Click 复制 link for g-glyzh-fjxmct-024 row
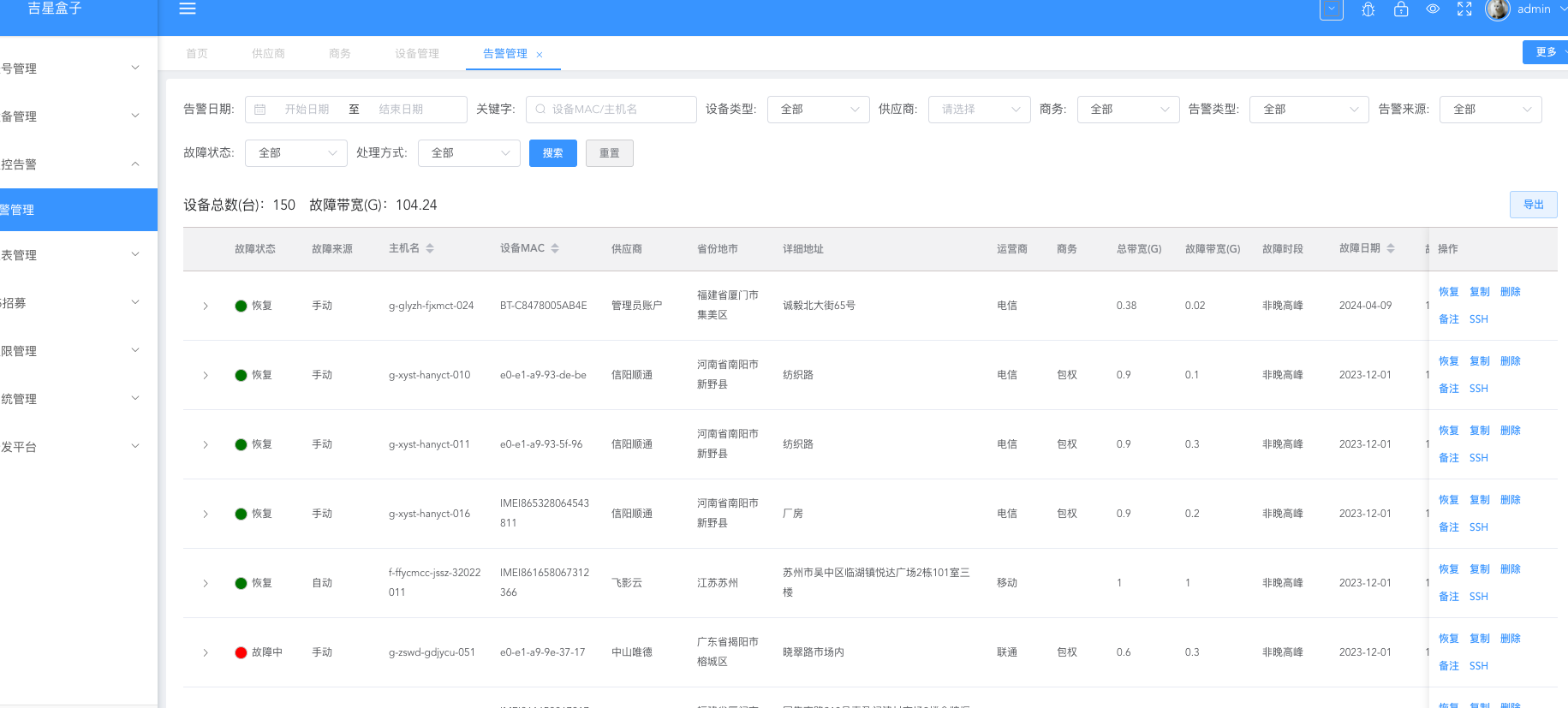The height and width of the screenshot is (708, 1568). [1480, 292]
